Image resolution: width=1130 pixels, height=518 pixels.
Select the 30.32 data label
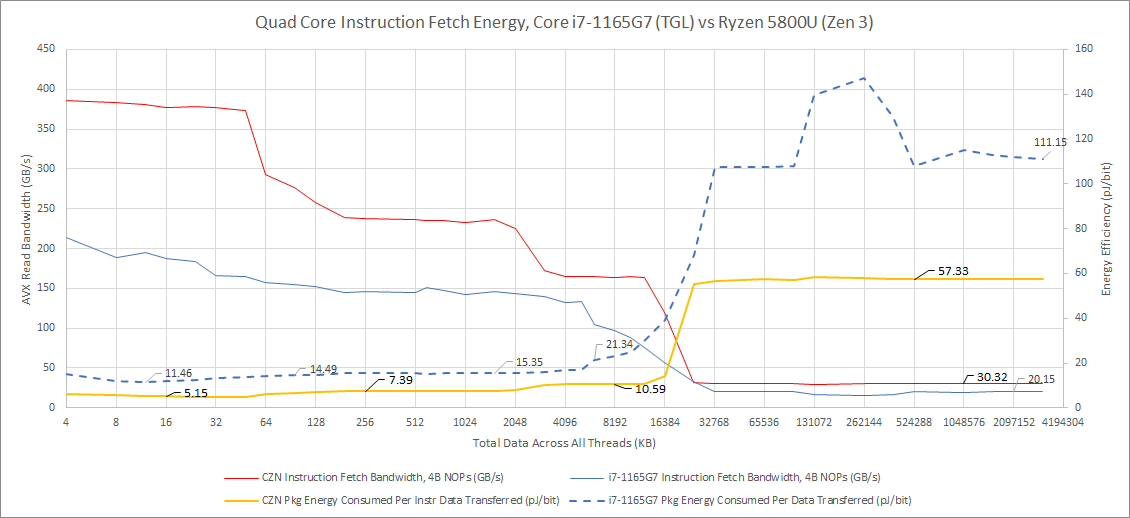[x=993, y=377]
